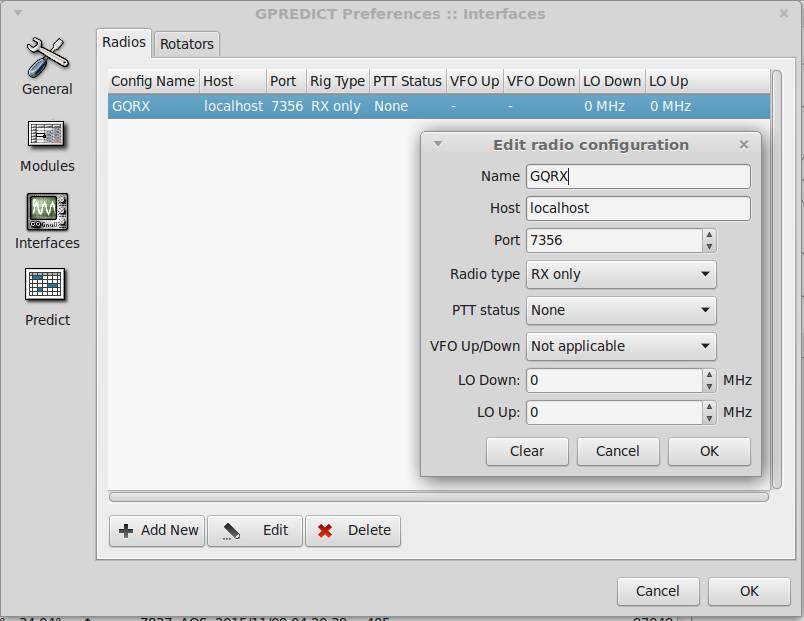Decrease LO Down with down arrow

709,387
